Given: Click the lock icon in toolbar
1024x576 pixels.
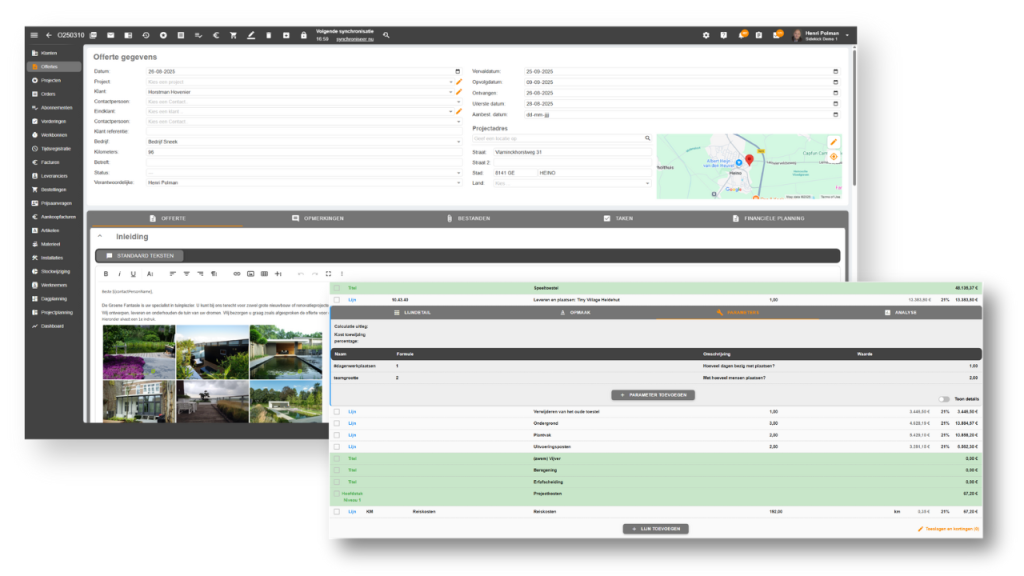Looking at the screenshot, I should [304, 35].
